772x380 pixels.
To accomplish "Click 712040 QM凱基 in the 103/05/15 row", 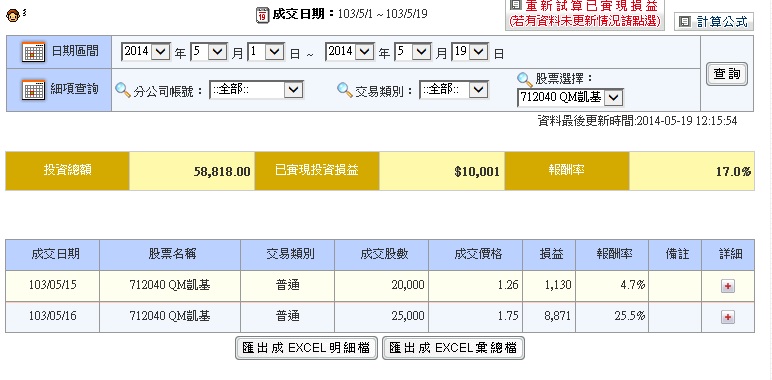I will (x=170, y=285).
